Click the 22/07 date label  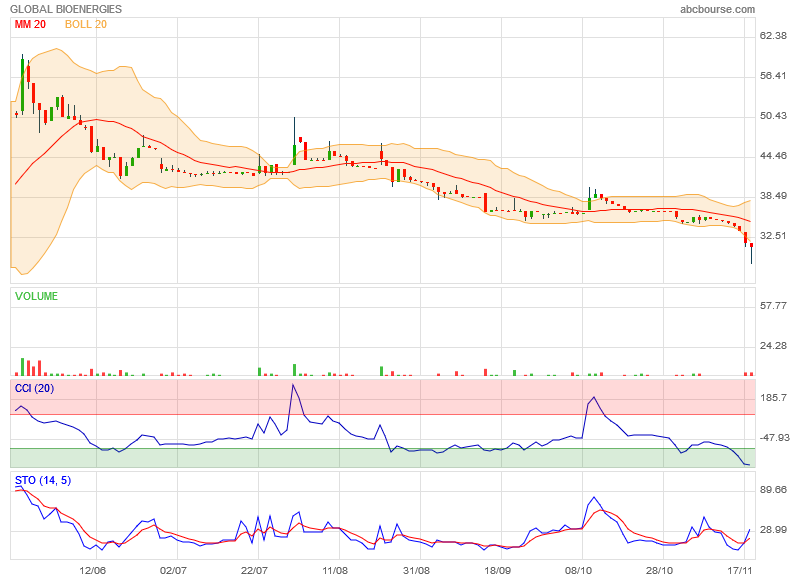(254, 570)
